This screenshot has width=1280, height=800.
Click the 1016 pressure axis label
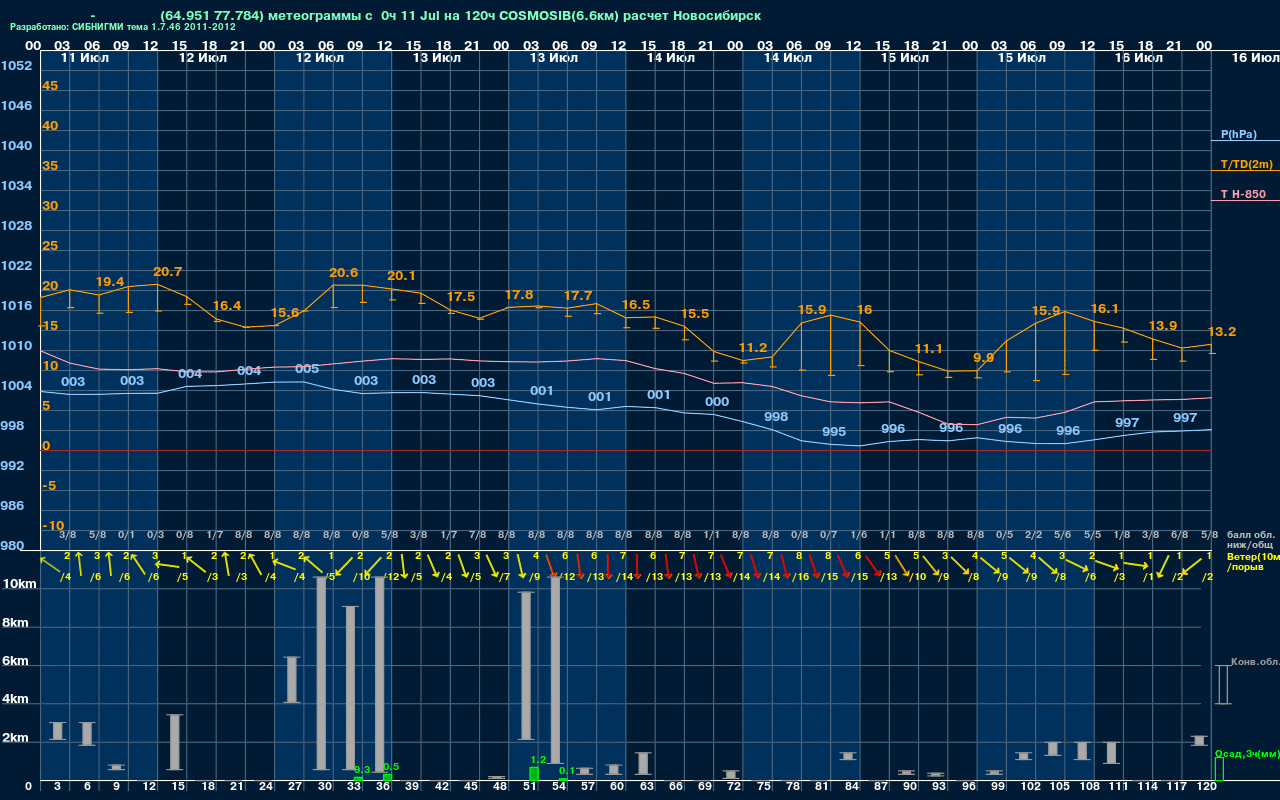tap(15, 306)
